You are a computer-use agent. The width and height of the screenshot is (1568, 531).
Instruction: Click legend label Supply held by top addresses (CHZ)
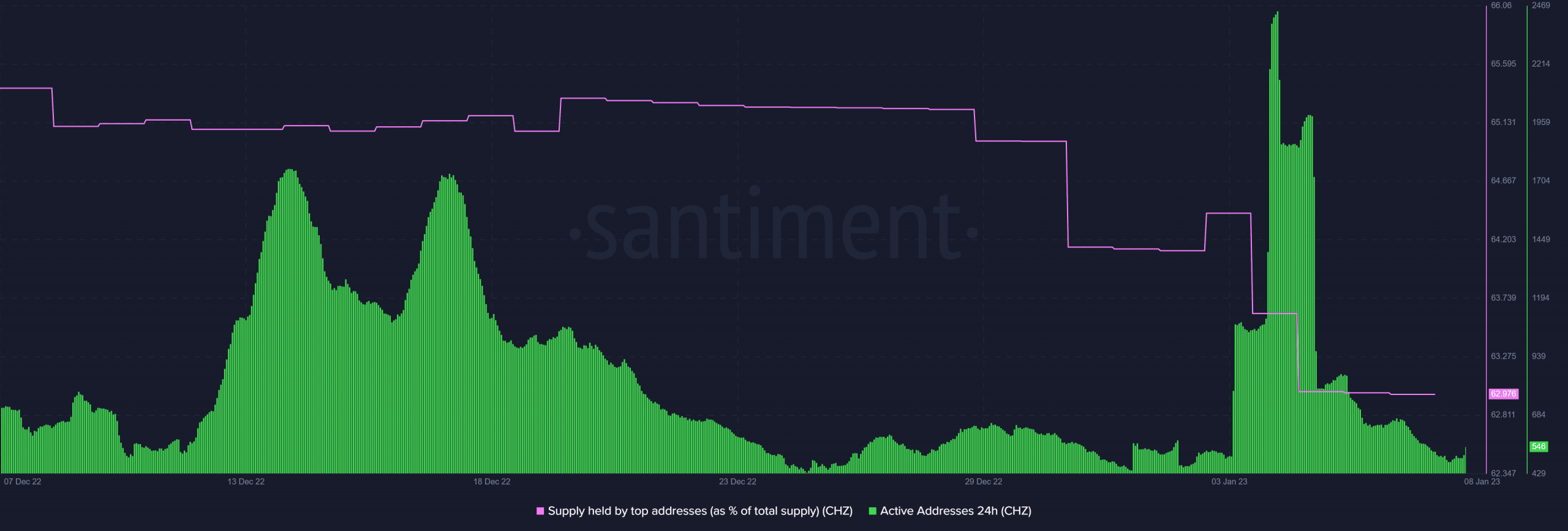point(700,511)
